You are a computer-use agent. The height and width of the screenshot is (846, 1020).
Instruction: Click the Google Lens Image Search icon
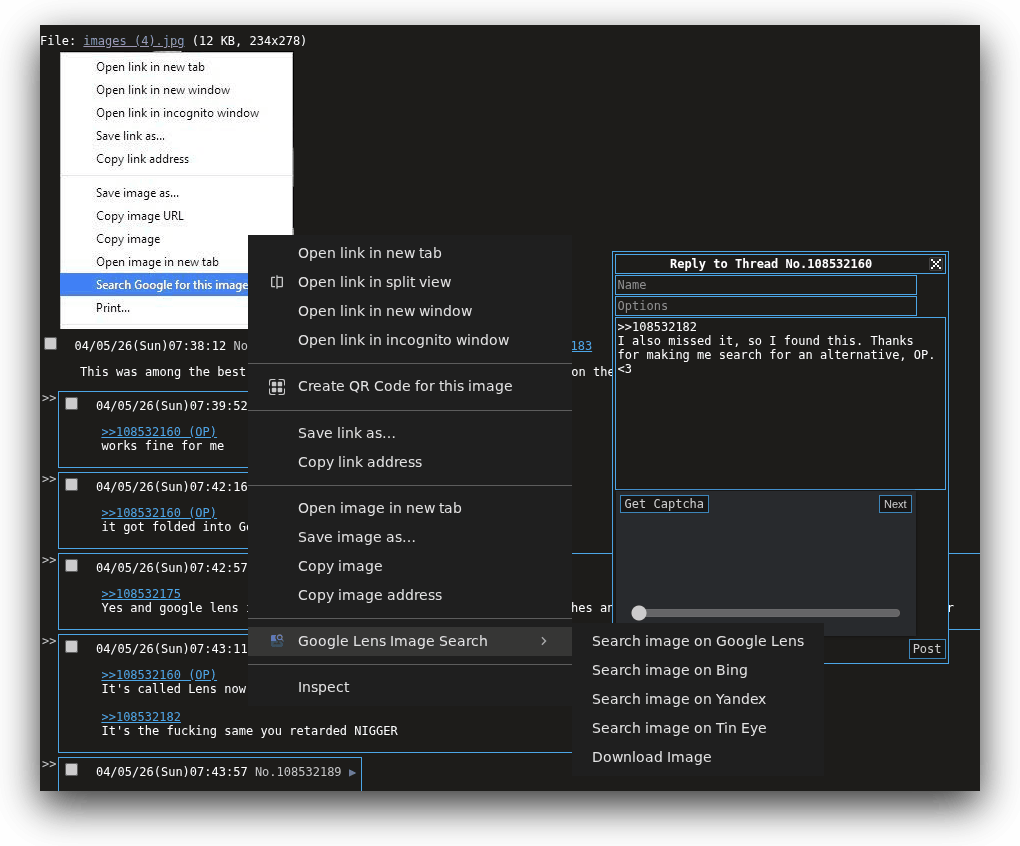277,641
